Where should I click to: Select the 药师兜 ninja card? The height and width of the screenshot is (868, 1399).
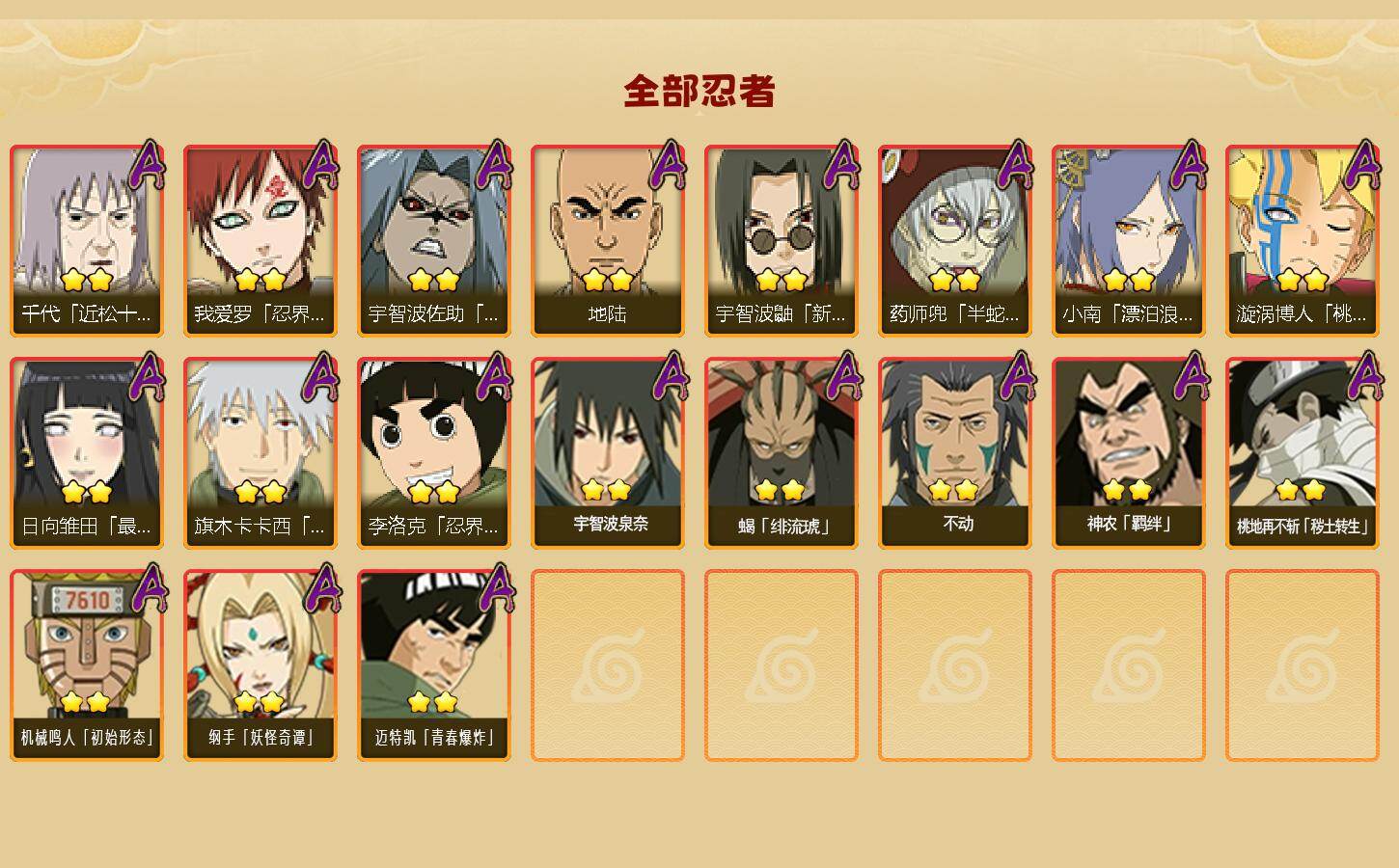point(955,241)
